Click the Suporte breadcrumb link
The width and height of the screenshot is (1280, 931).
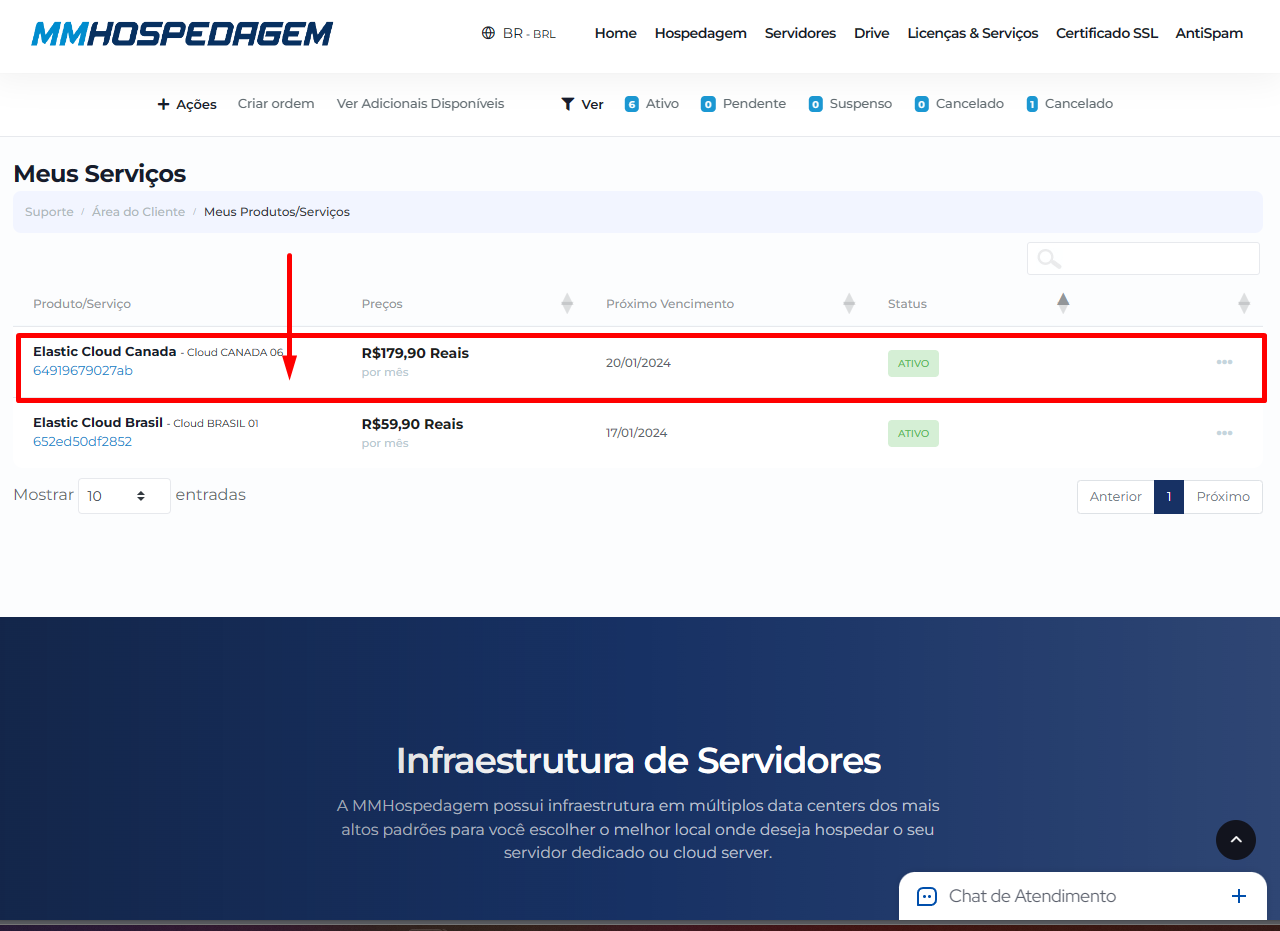click(x=49, y=212)
